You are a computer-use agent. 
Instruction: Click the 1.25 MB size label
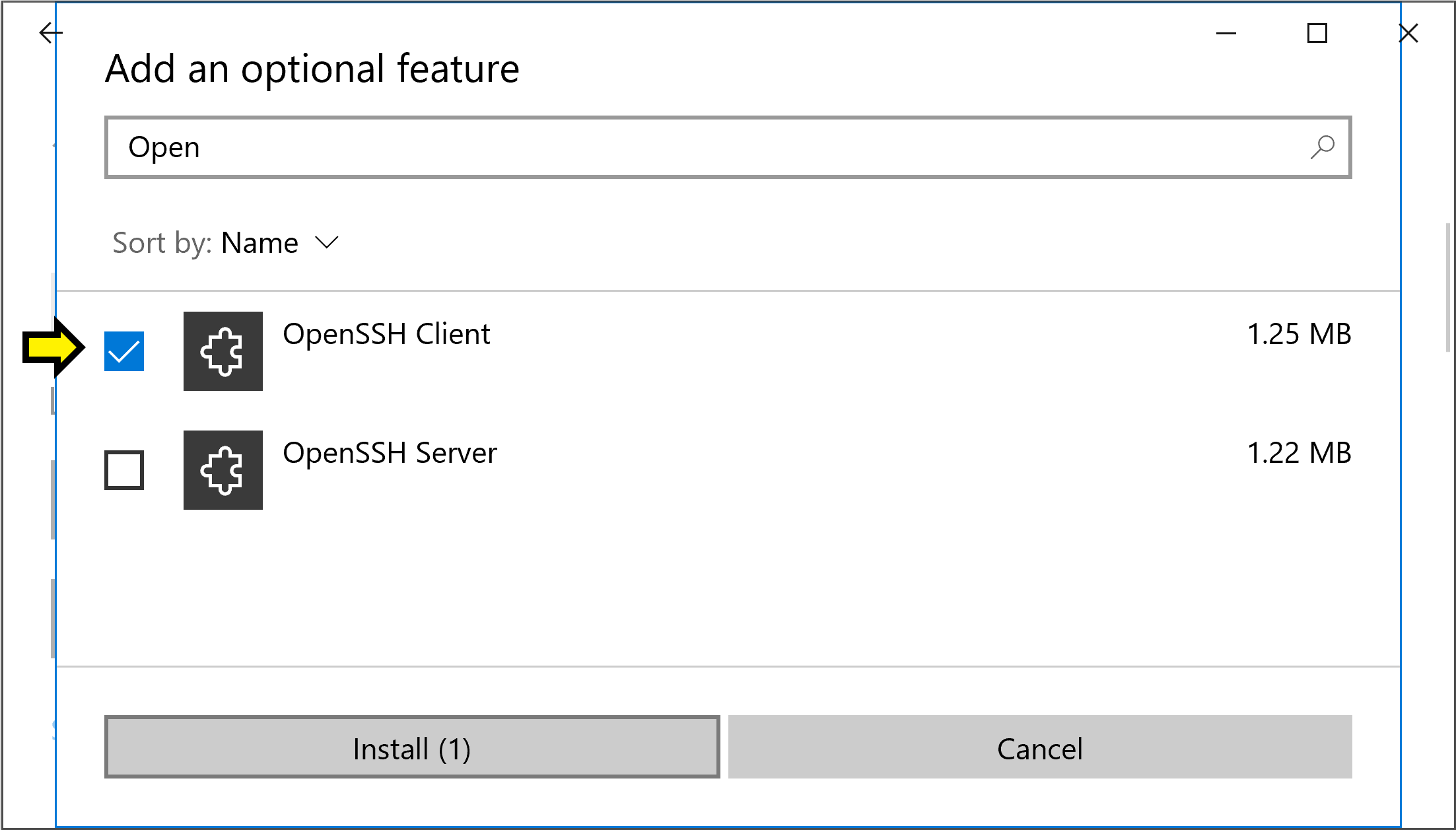1299,334
